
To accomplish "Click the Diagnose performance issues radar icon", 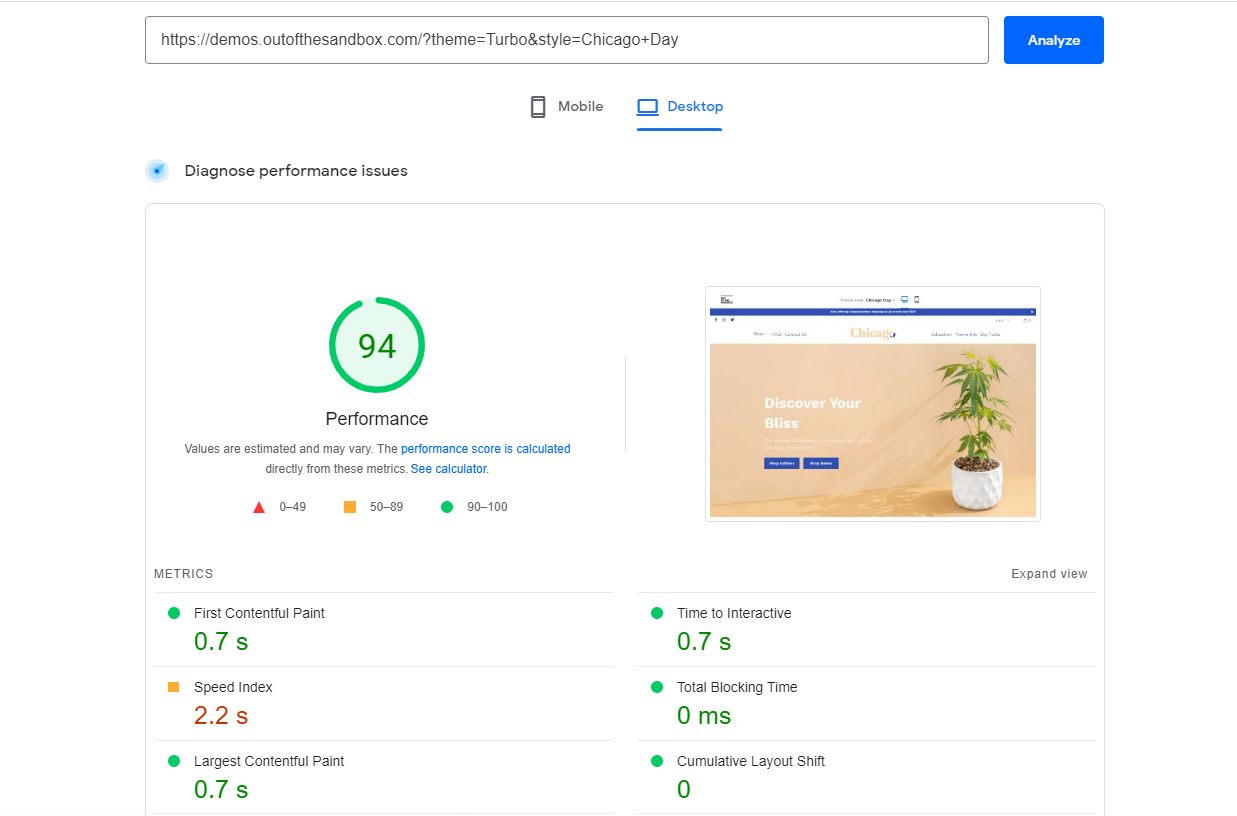I will 157,171.
